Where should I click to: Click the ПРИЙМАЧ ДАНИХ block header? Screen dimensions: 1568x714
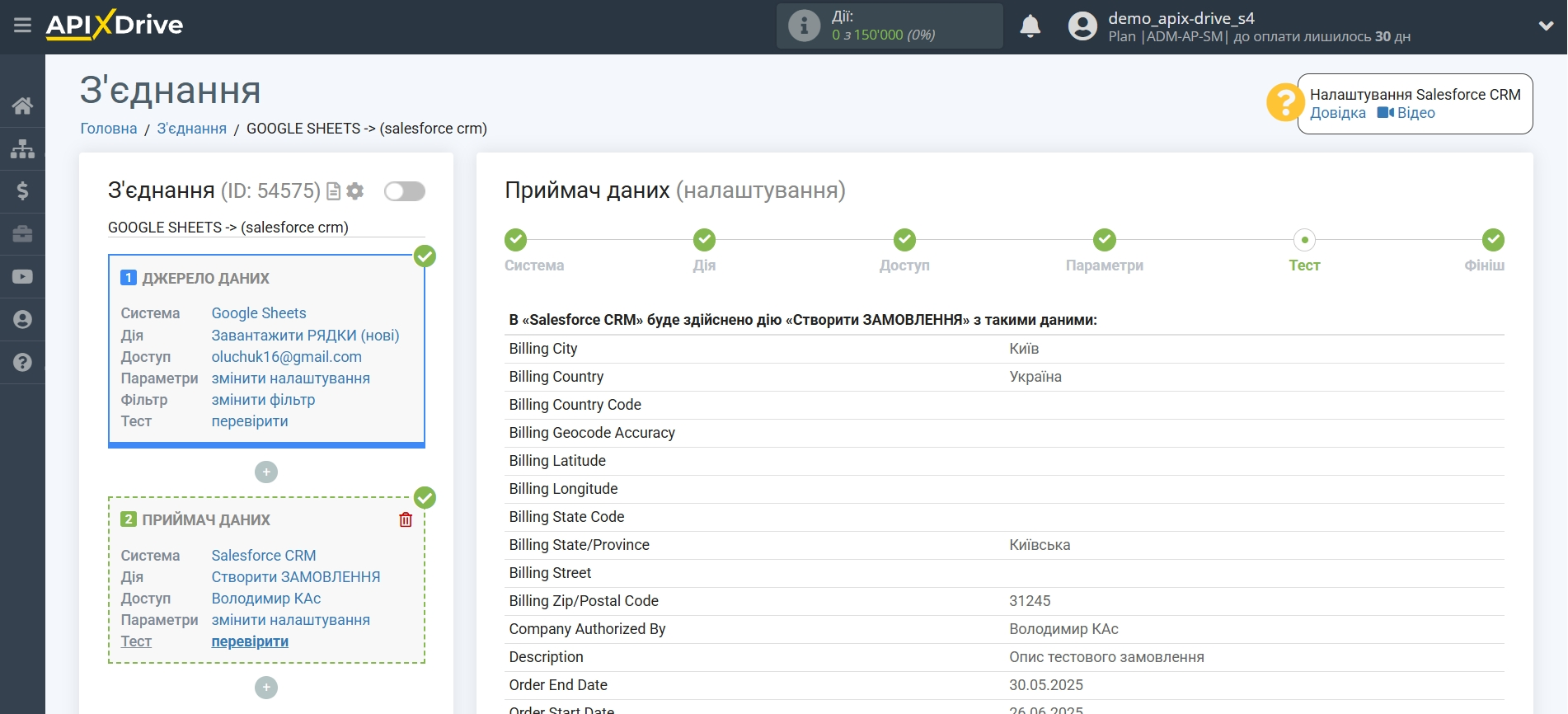pyautogui.click(x=206, y=520)
